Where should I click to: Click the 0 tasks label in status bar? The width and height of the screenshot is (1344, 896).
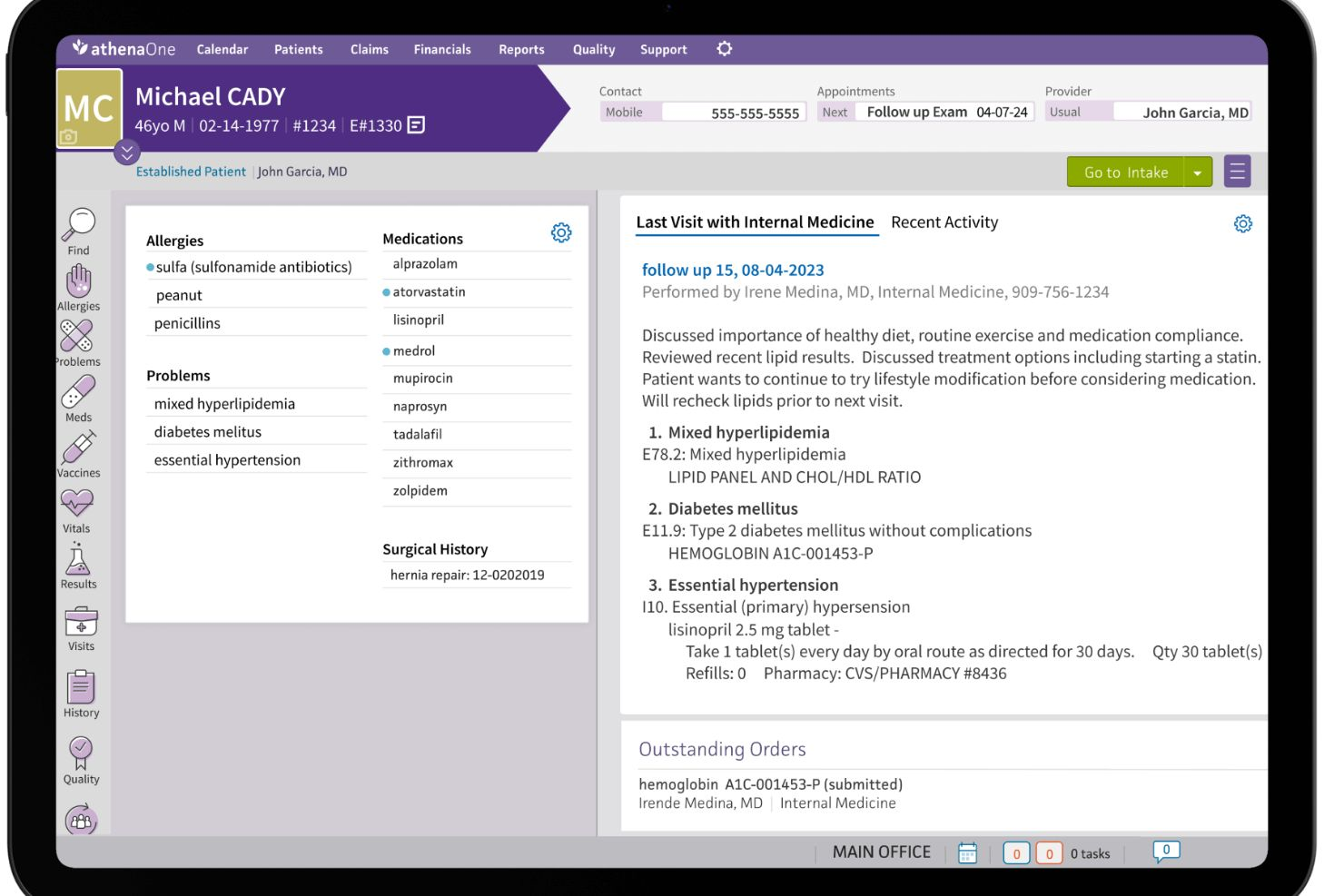pyautogui.click(x=1090, y=853)
